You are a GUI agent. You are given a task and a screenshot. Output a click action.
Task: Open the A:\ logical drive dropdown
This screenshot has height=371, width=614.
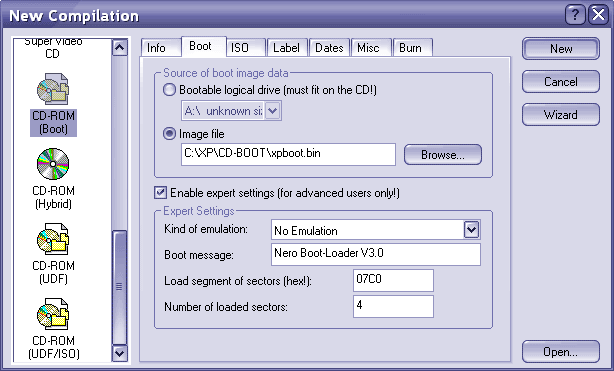272,111
